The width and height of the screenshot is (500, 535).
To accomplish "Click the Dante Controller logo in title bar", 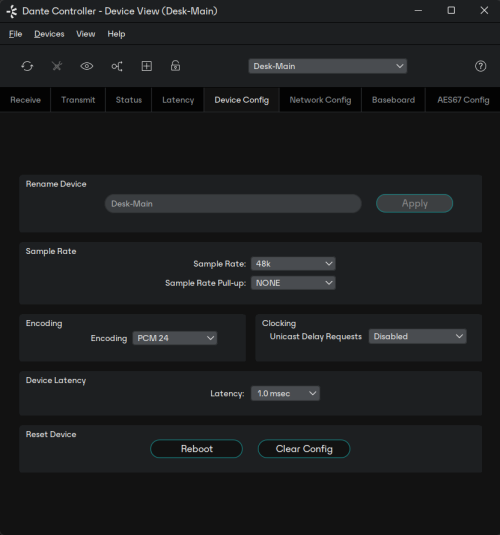I will pos(12,11).
